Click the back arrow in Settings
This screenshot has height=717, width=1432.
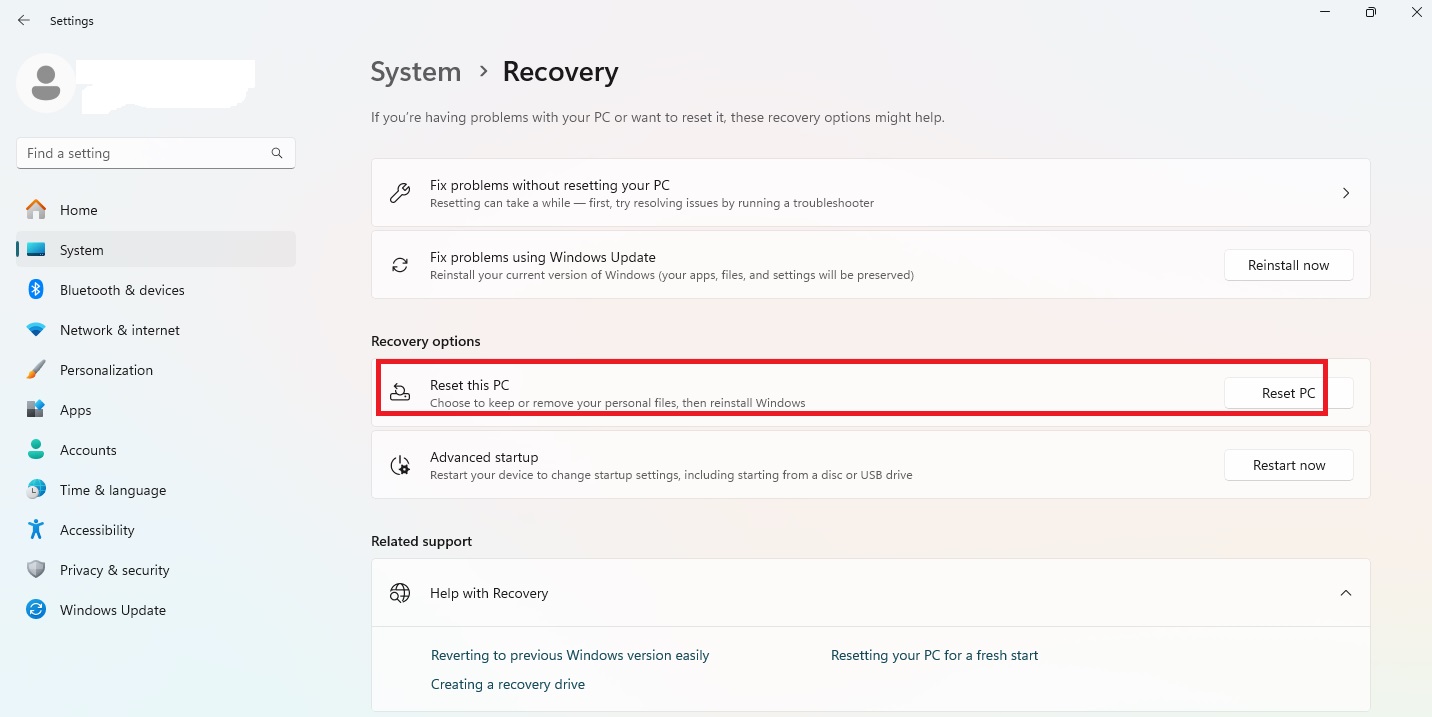24,20
